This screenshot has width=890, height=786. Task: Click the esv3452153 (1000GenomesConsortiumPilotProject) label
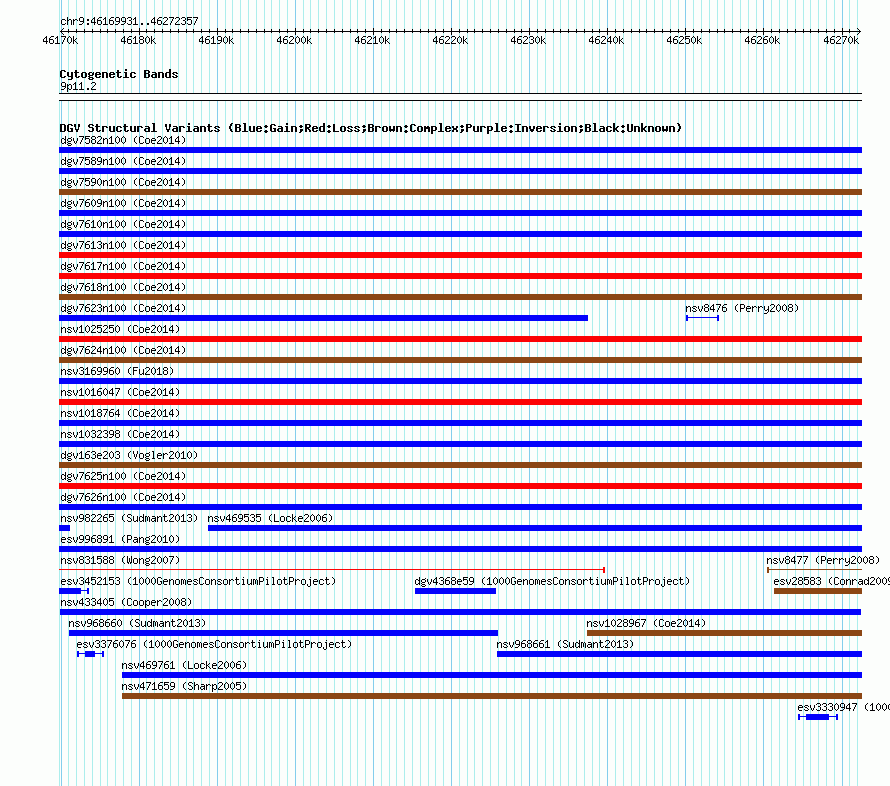point(198,581)
